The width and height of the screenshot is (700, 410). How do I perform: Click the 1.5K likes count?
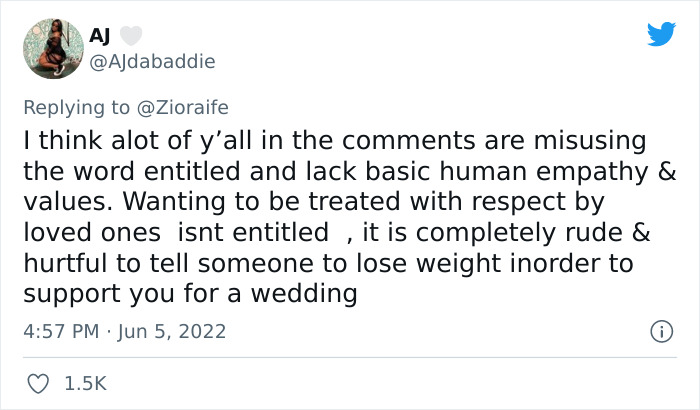click(85, 383)
